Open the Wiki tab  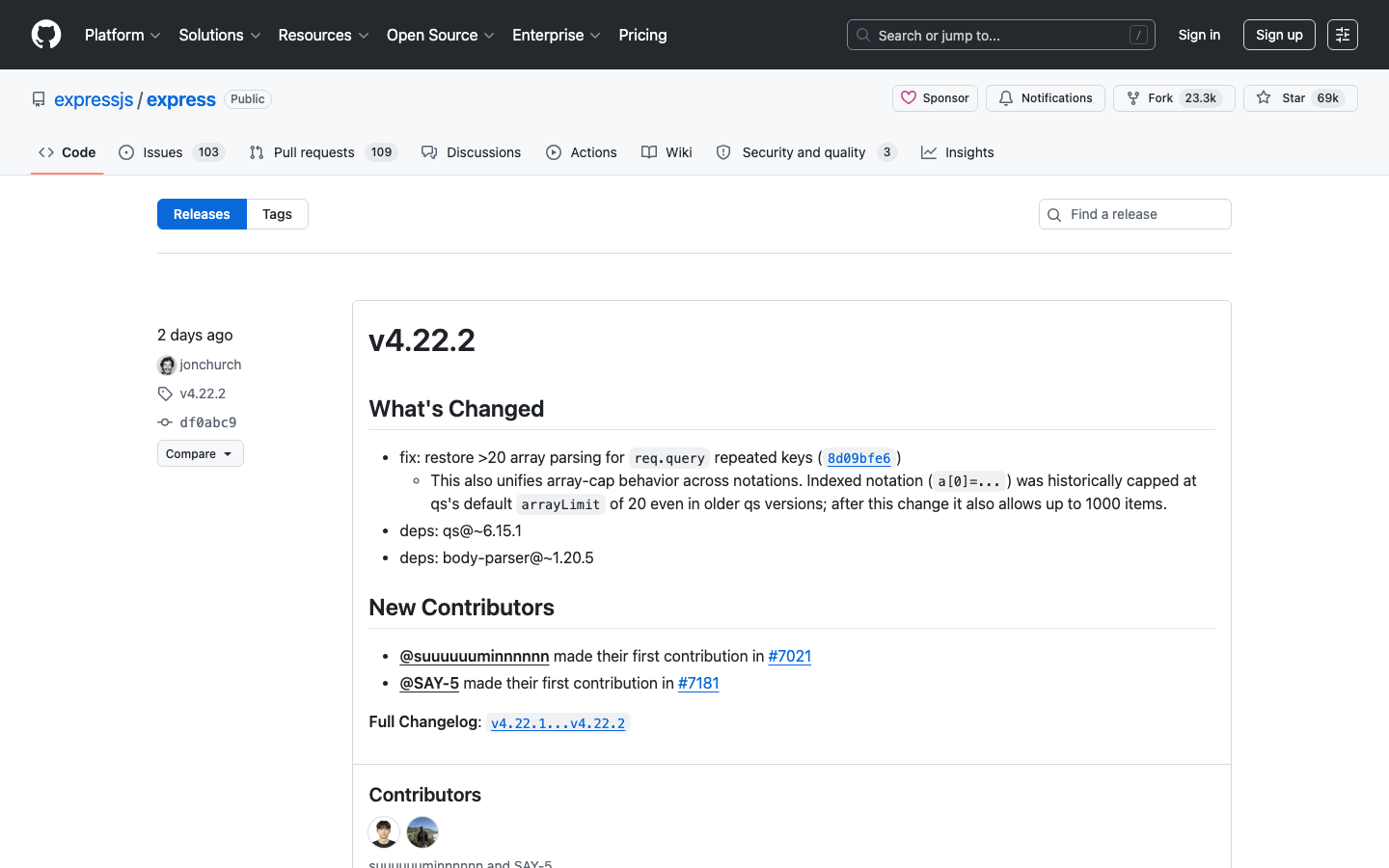667,152
